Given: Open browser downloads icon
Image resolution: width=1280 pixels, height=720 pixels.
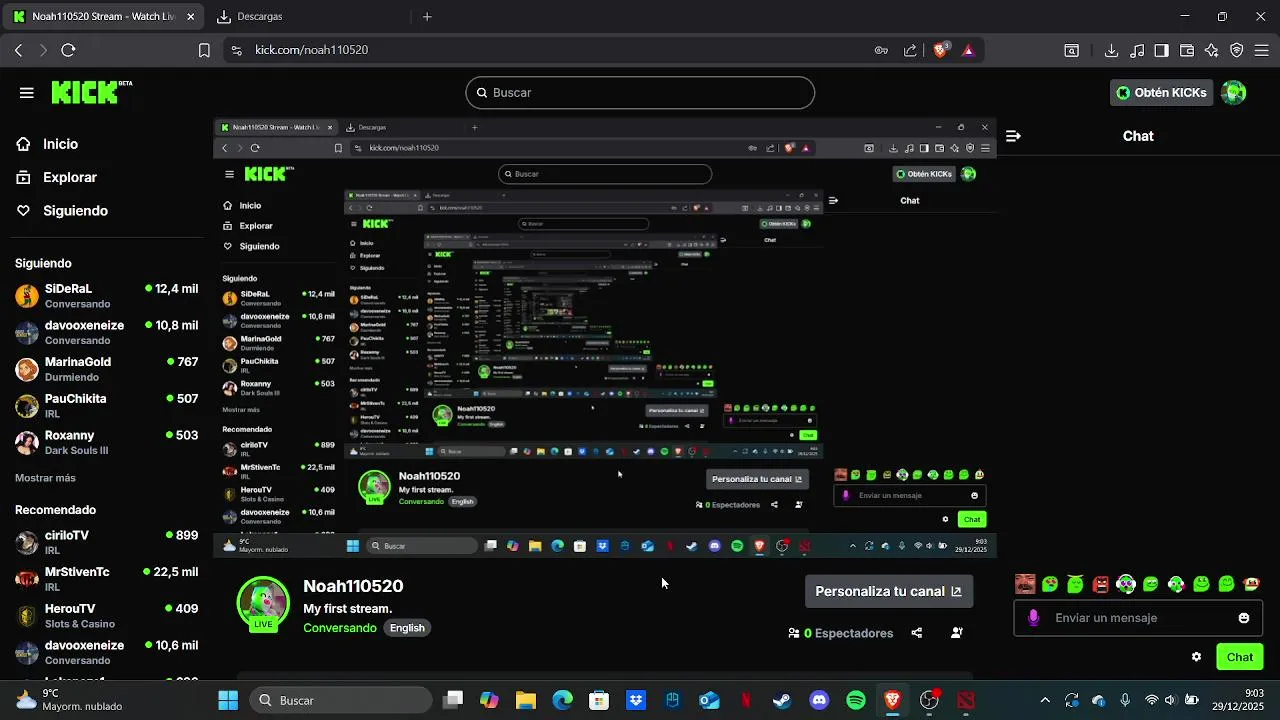Looking at the screenshot, I should click(1111, 50).
